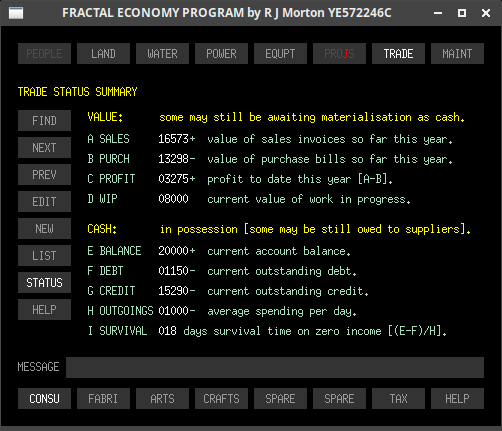Open the TAX section
Screen dimensions: 502x431
[398, 399]
